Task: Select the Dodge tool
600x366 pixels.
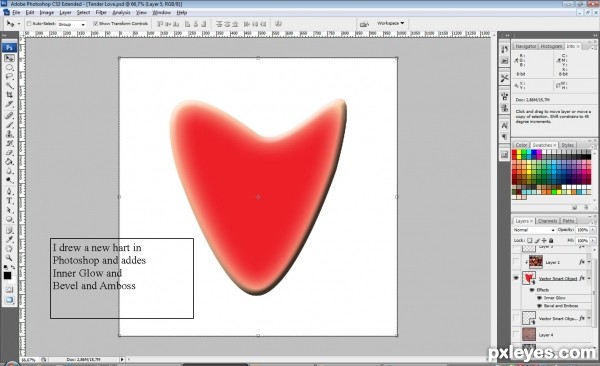Action: pyautogui.click(x=9, y=180)
